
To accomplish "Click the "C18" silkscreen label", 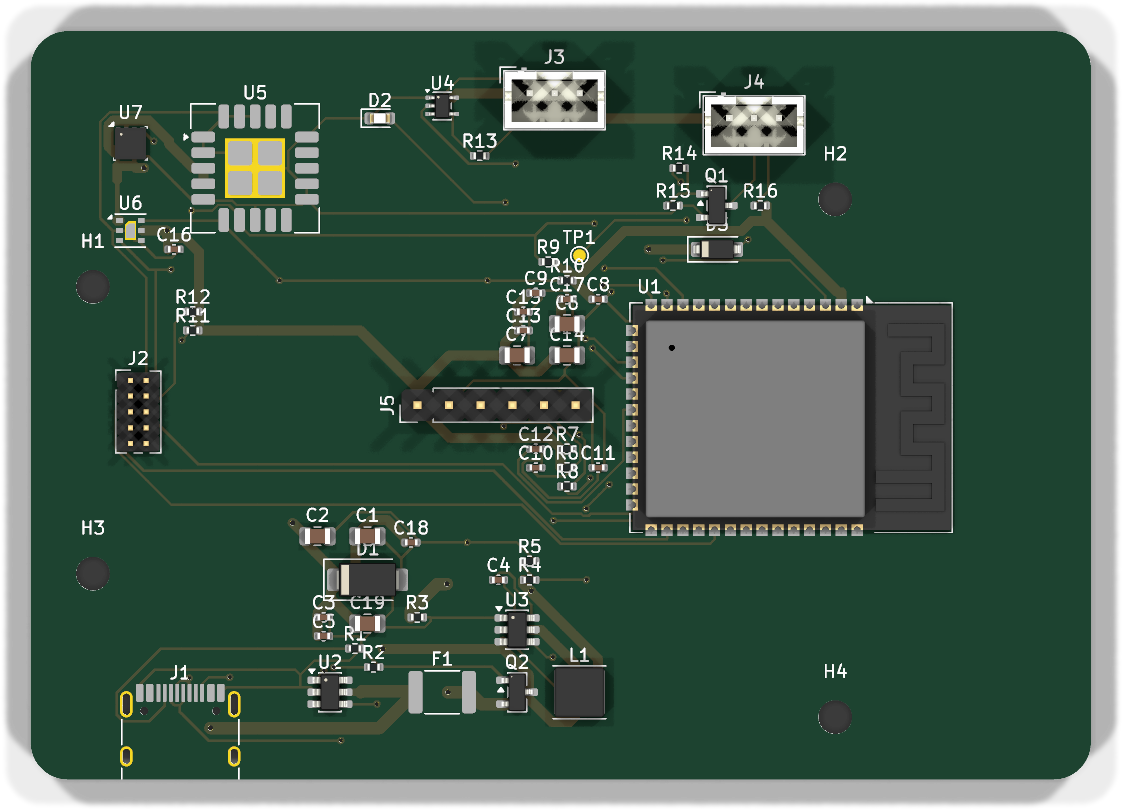I will tap(411, 527).
